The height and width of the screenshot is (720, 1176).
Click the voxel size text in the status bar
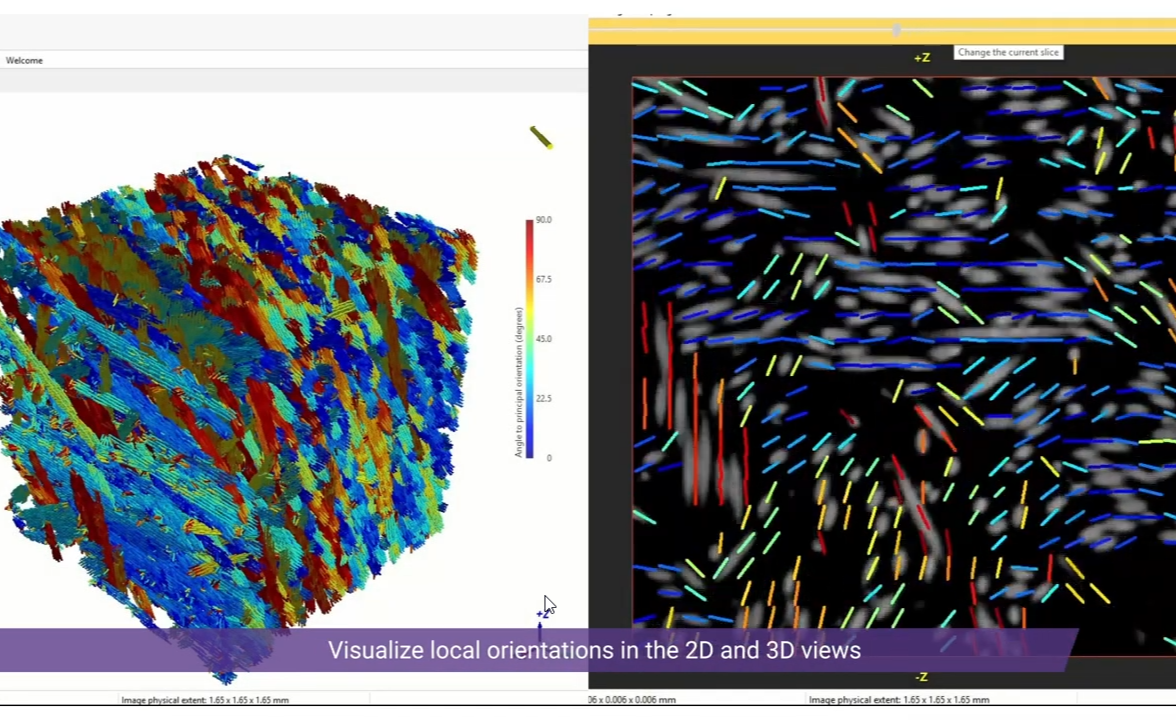pyautogui.click(x=632, y=700)
